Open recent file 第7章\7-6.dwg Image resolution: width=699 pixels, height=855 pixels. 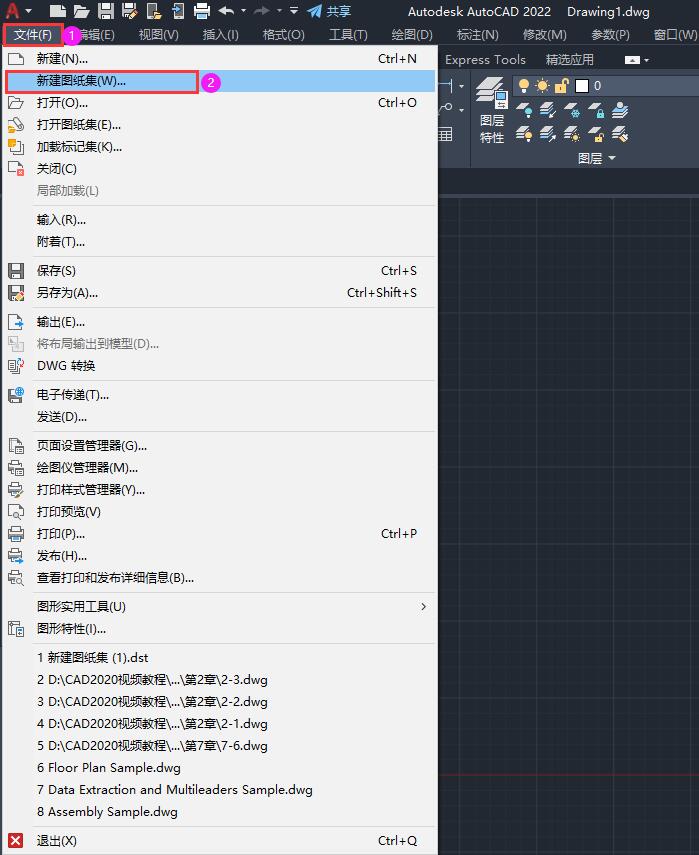(x=219, y=746)
